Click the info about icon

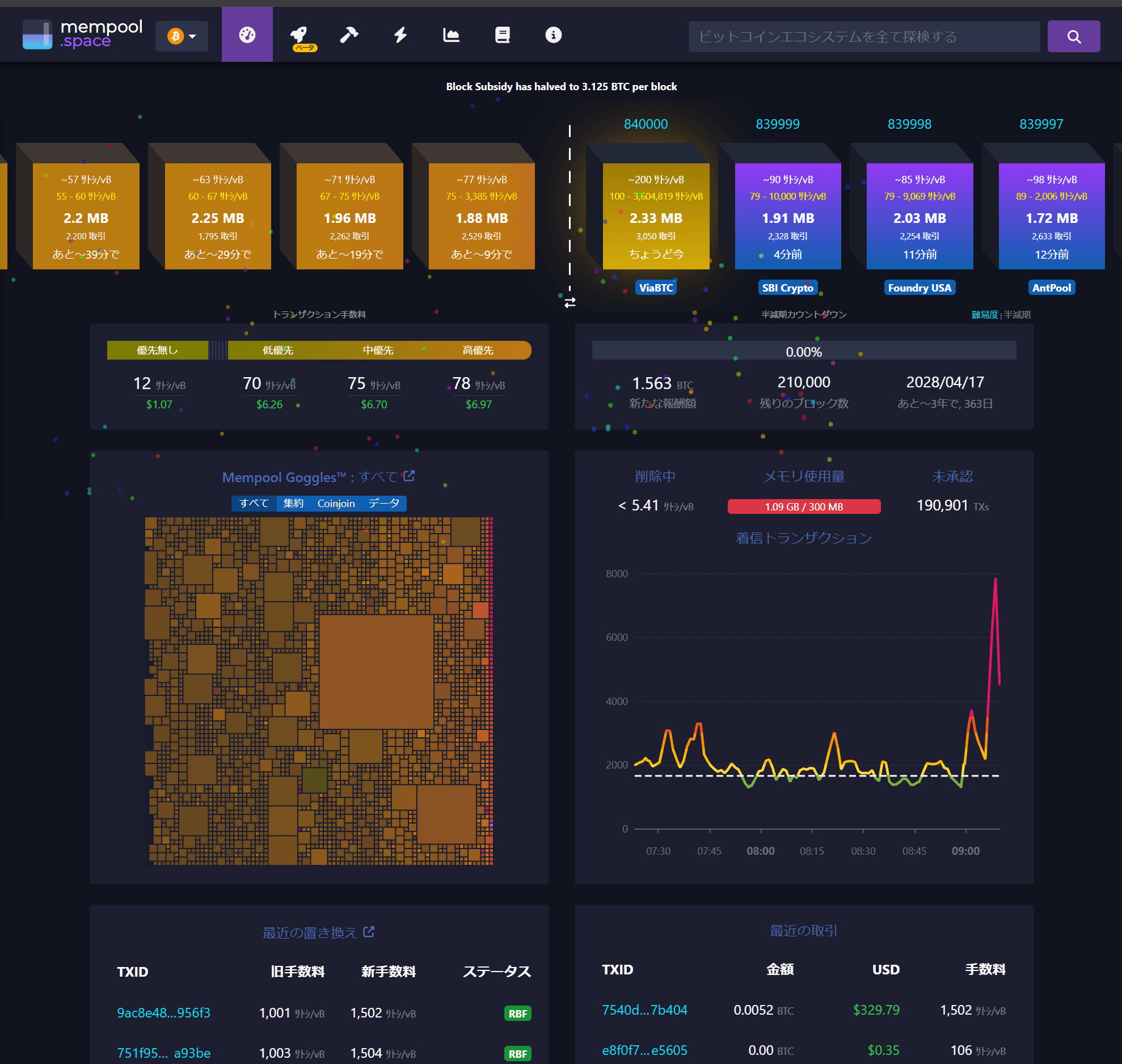point(553,35)
